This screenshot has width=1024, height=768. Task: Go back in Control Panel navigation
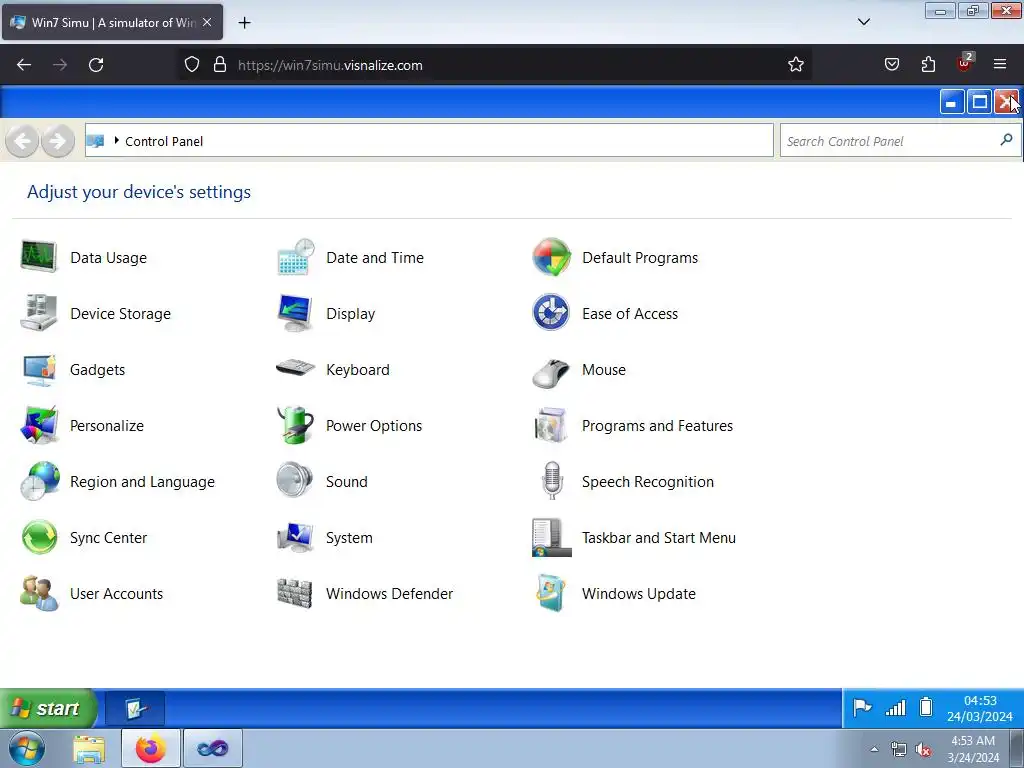(22, 140)
